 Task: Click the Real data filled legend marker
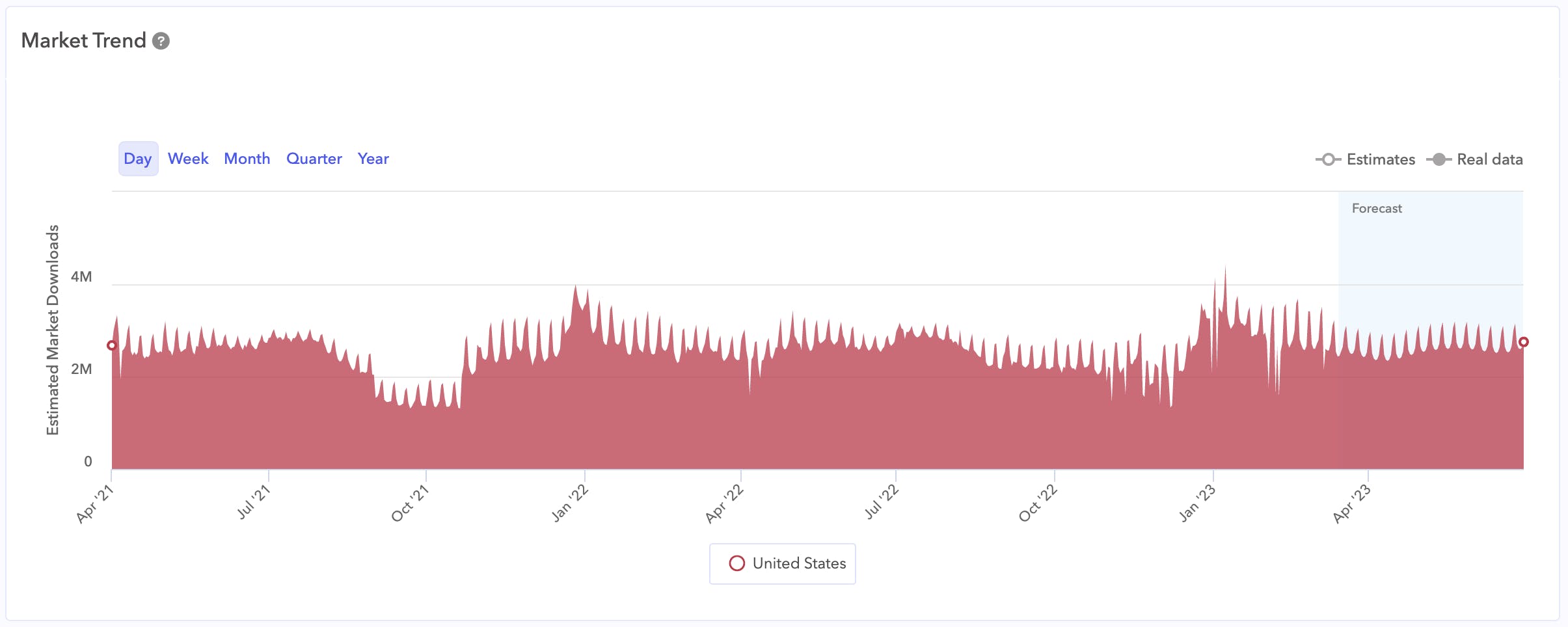(1439, 159)
